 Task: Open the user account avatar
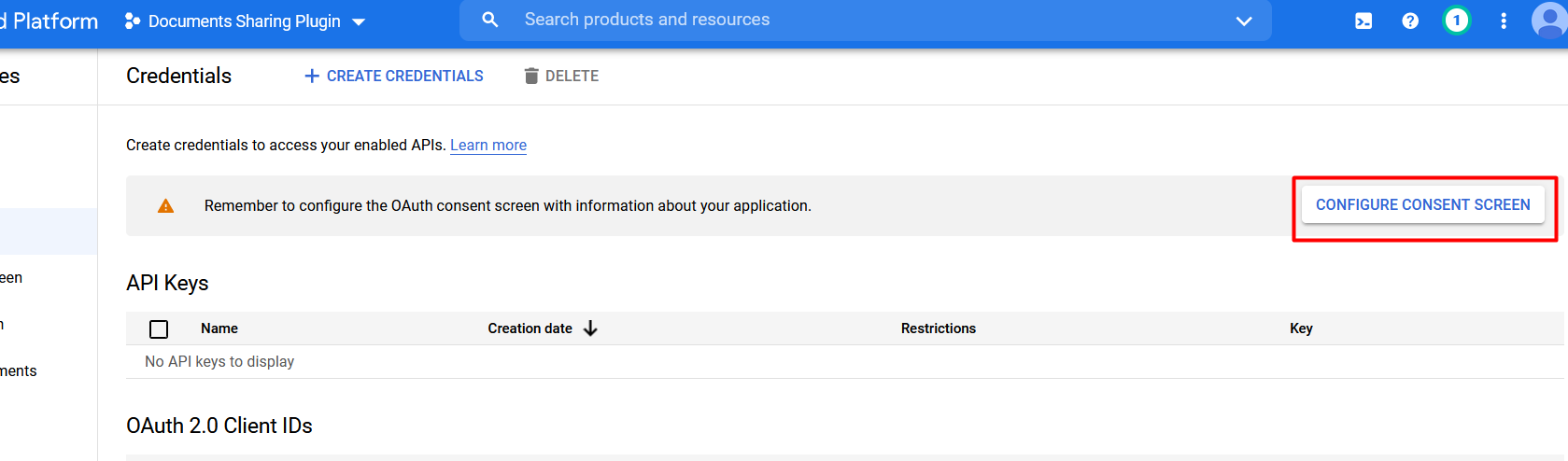pos(1549,20)
